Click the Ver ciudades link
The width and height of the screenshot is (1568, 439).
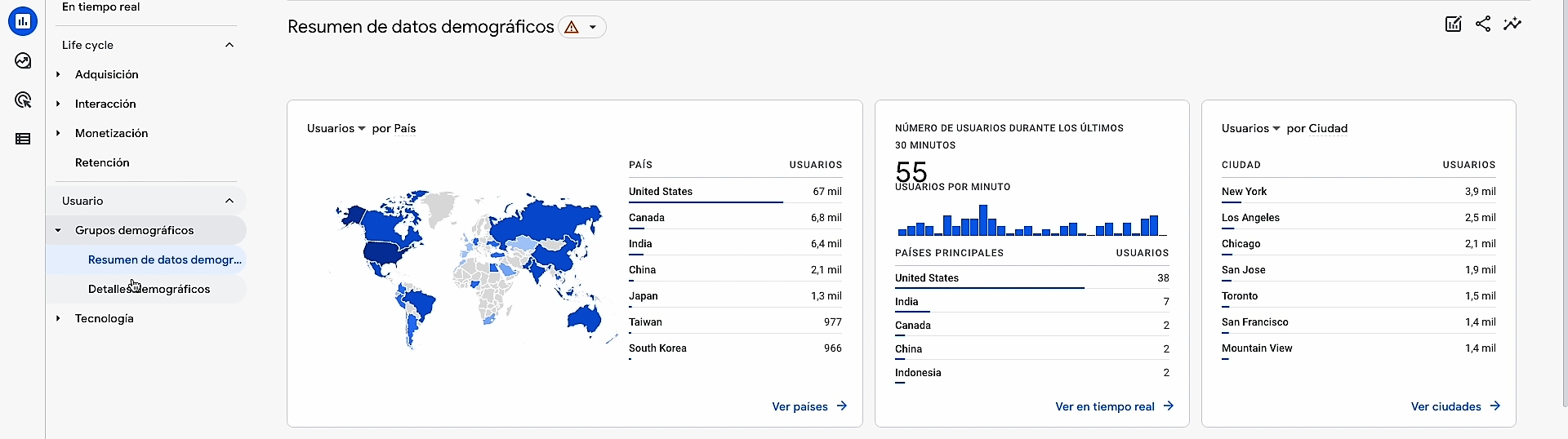point(1455,406)
